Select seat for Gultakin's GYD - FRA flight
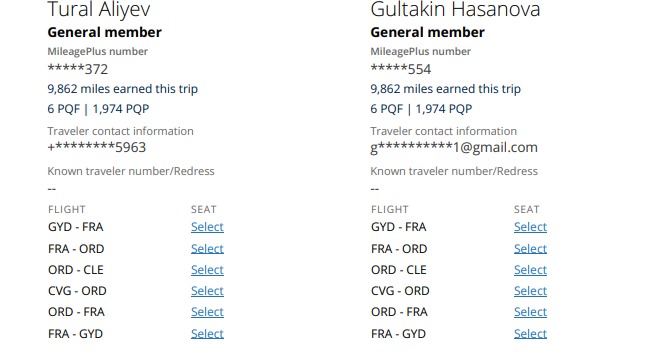646x364 pixels. click(x=530, y=227)
